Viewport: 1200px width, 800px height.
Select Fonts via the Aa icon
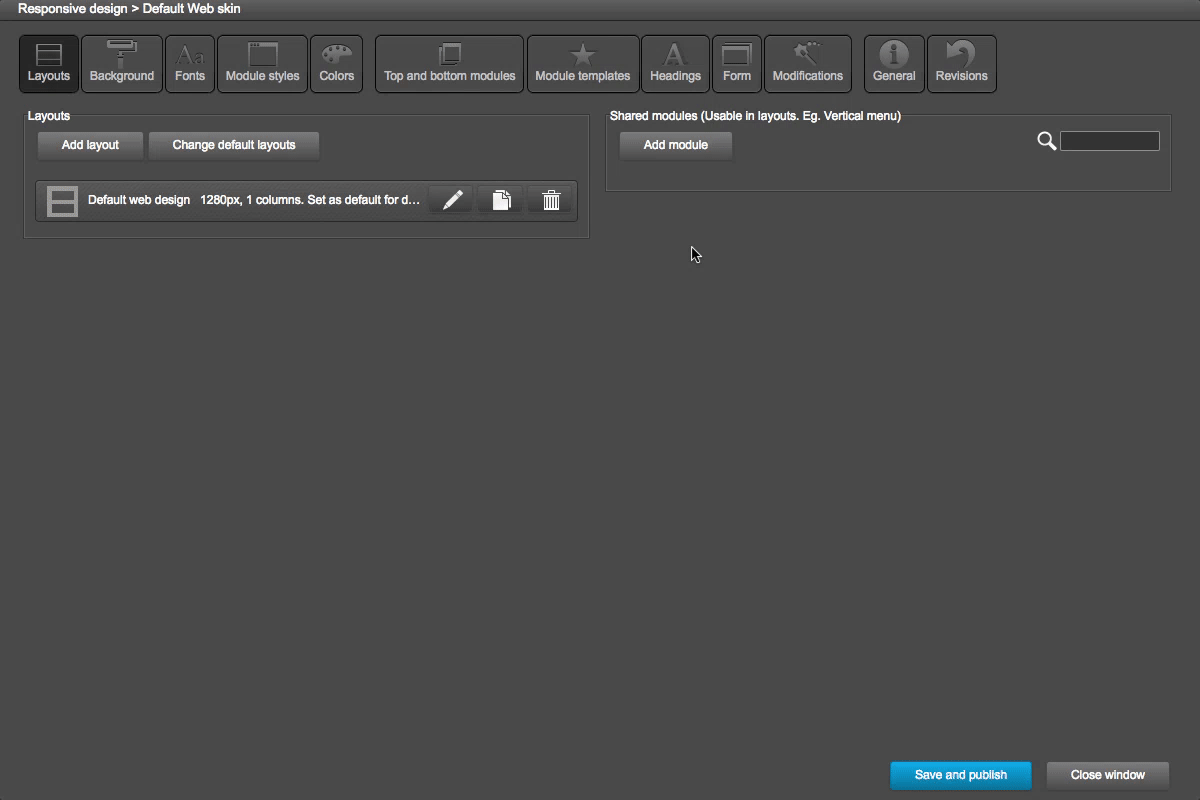pyautogui.click(x=190, y=63)
